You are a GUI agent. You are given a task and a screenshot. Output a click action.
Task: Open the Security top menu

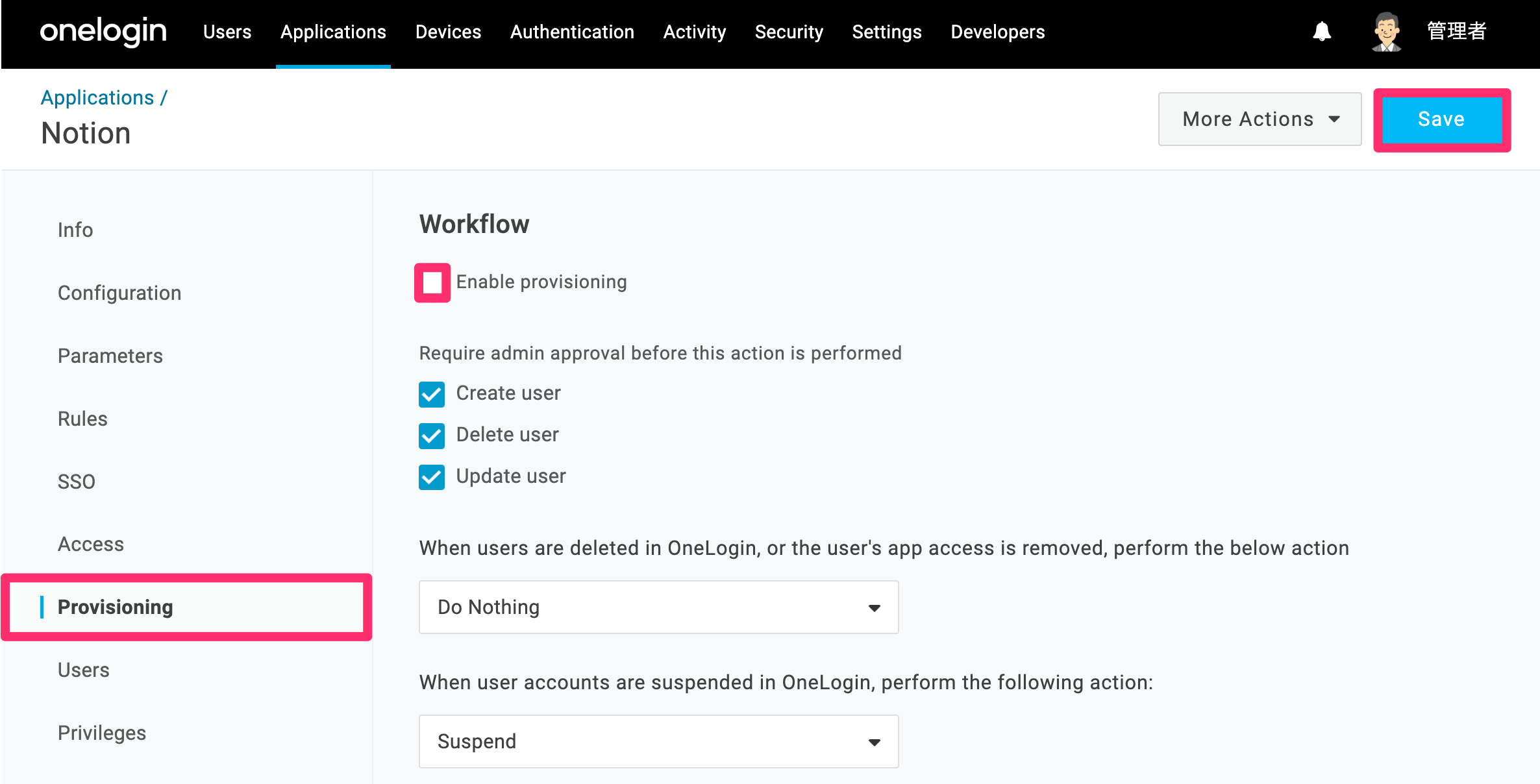[x=789, y=32]
